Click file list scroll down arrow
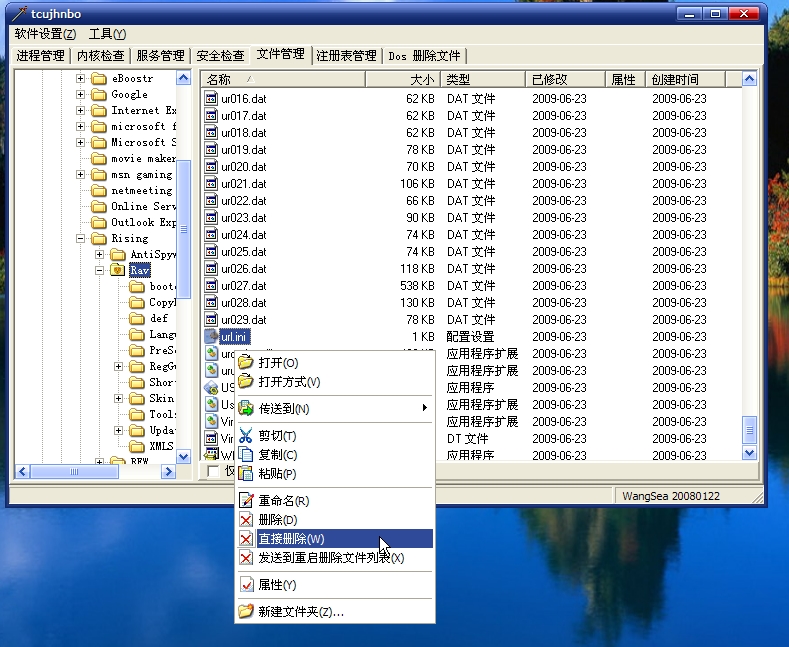The height and width of the screenshot is (647, 789). coord(749,453)
